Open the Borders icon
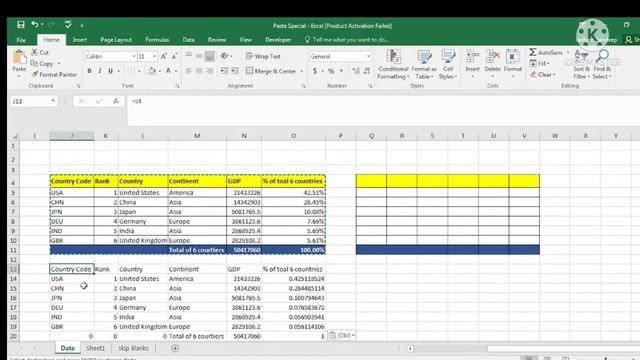 pyautogui.click(x=131, y=71)
